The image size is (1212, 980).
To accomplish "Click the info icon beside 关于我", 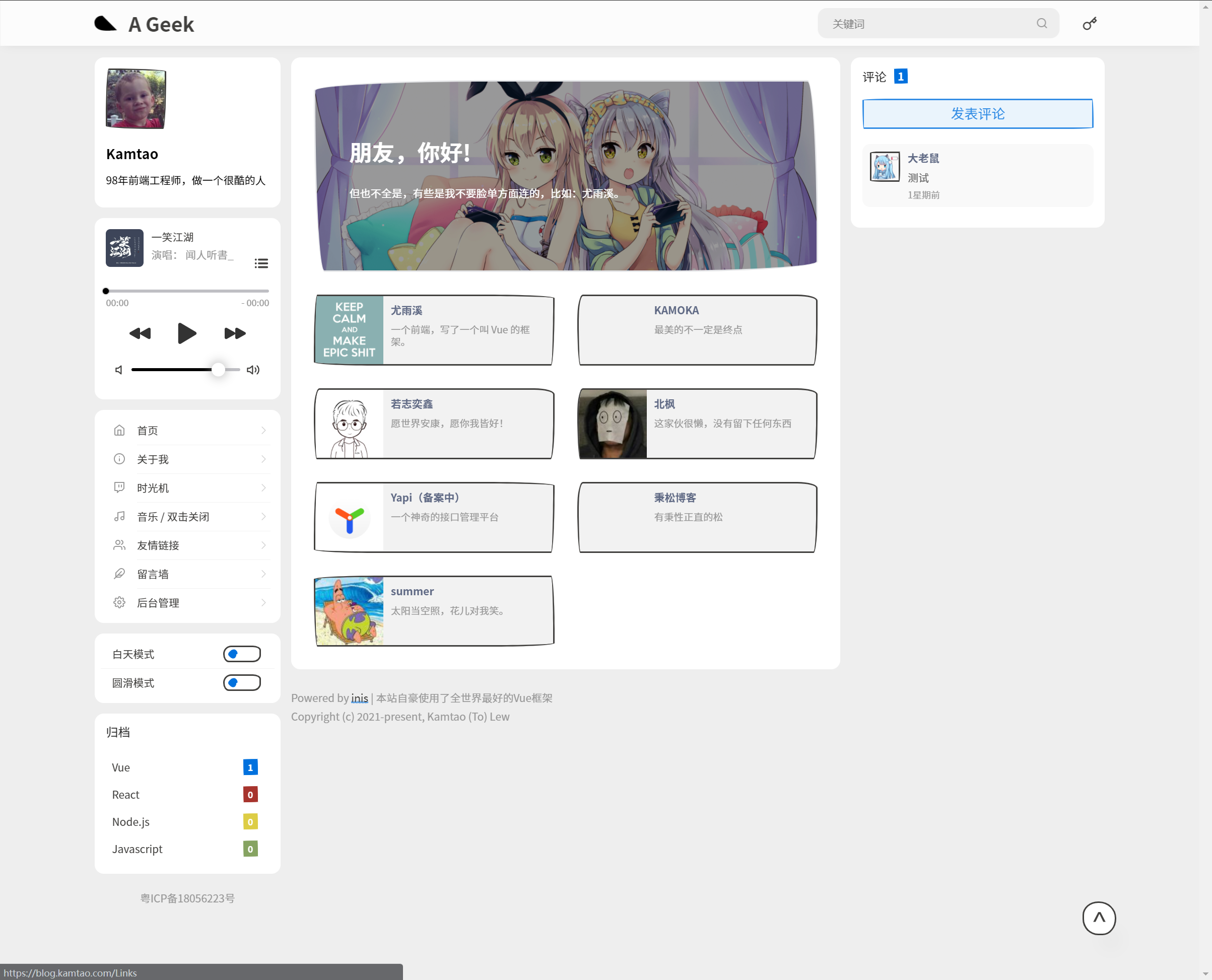I will click(119, 459).
